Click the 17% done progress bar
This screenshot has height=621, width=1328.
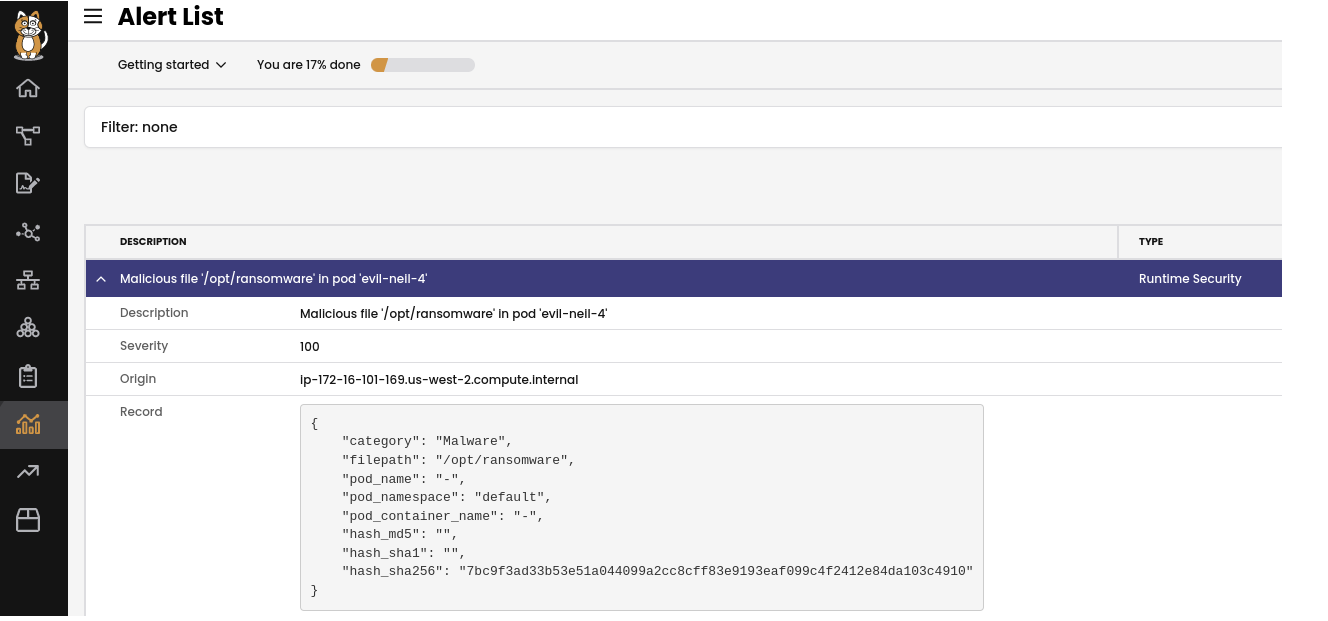click(423, 65)
